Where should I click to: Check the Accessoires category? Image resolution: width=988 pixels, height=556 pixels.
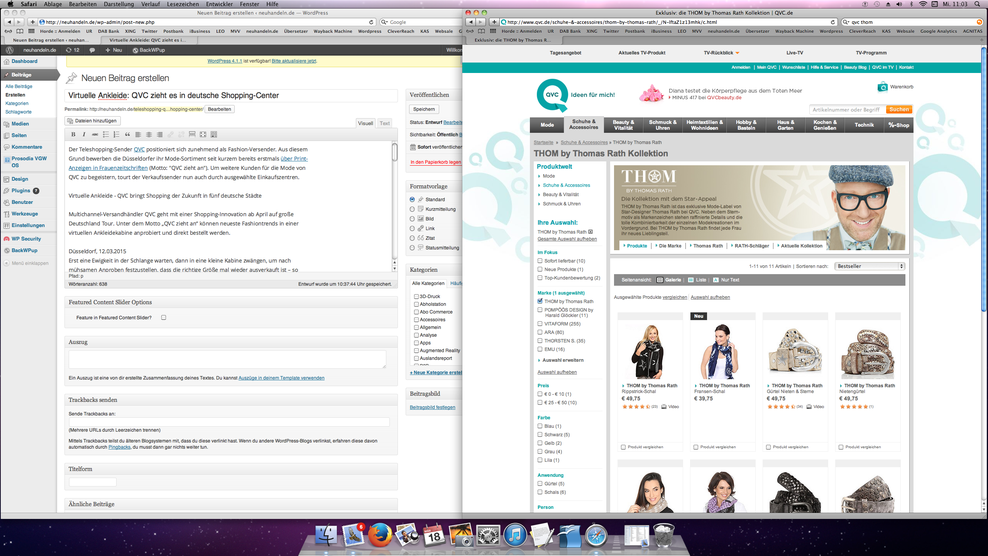coord(416,320)
